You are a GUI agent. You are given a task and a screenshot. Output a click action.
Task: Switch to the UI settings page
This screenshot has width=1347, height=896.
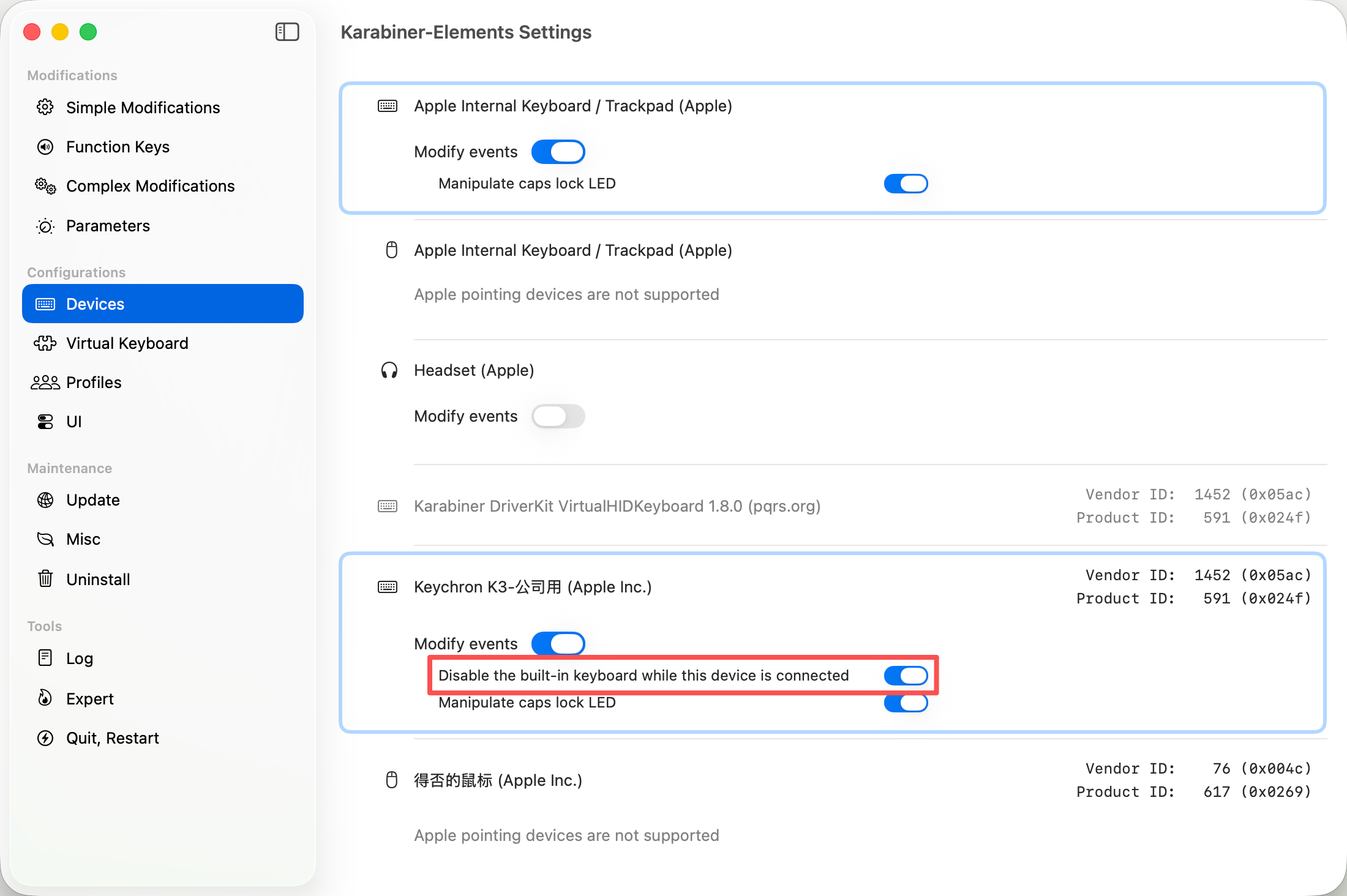73,422
